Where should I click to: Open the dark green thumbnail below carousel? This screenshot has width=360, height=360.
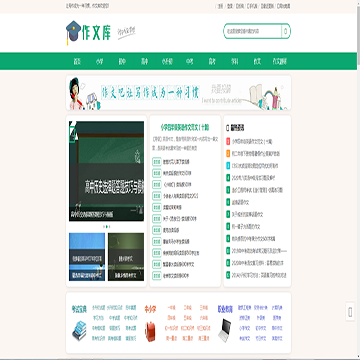pos(126,257)
